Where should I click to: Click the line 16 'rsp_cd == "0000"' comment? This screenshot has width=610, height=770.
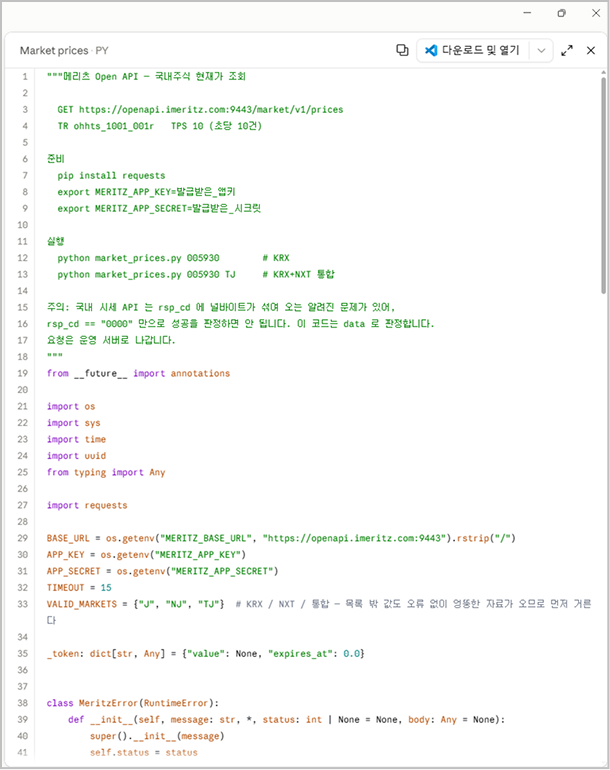[241, 324]
